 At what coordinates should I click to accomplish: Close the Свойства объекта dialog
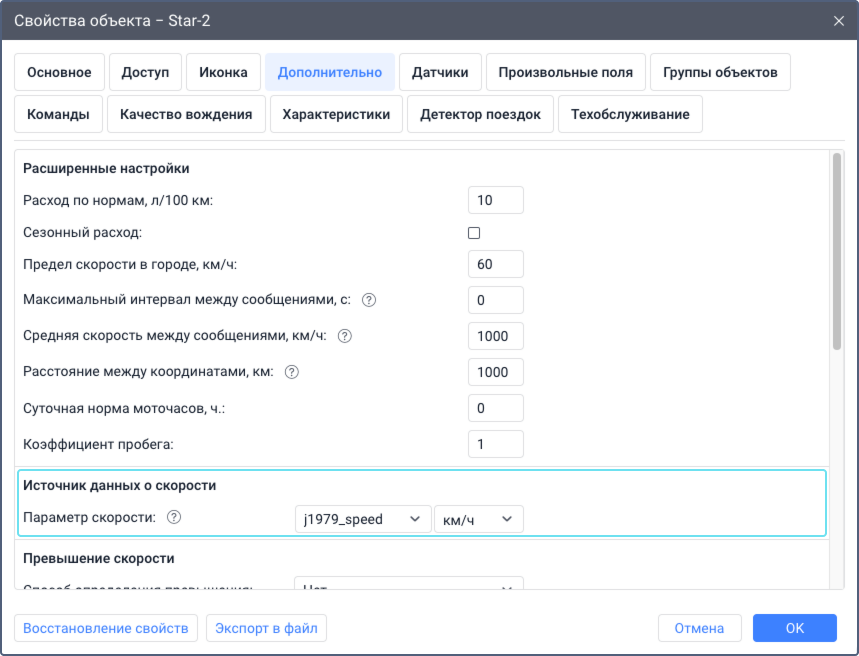point(838,20)
